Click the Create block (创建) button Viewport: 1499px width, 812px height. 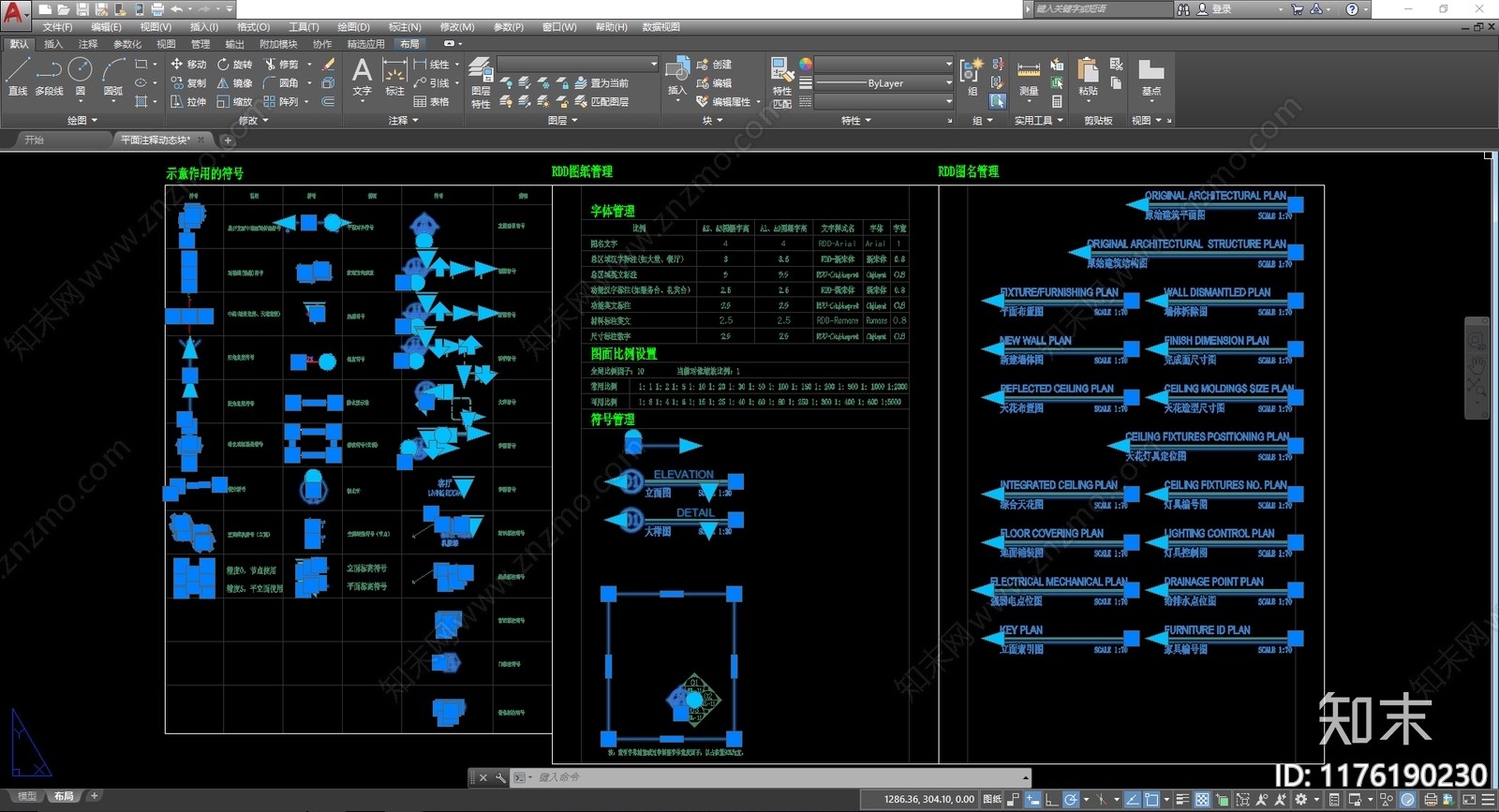(714, 65)
